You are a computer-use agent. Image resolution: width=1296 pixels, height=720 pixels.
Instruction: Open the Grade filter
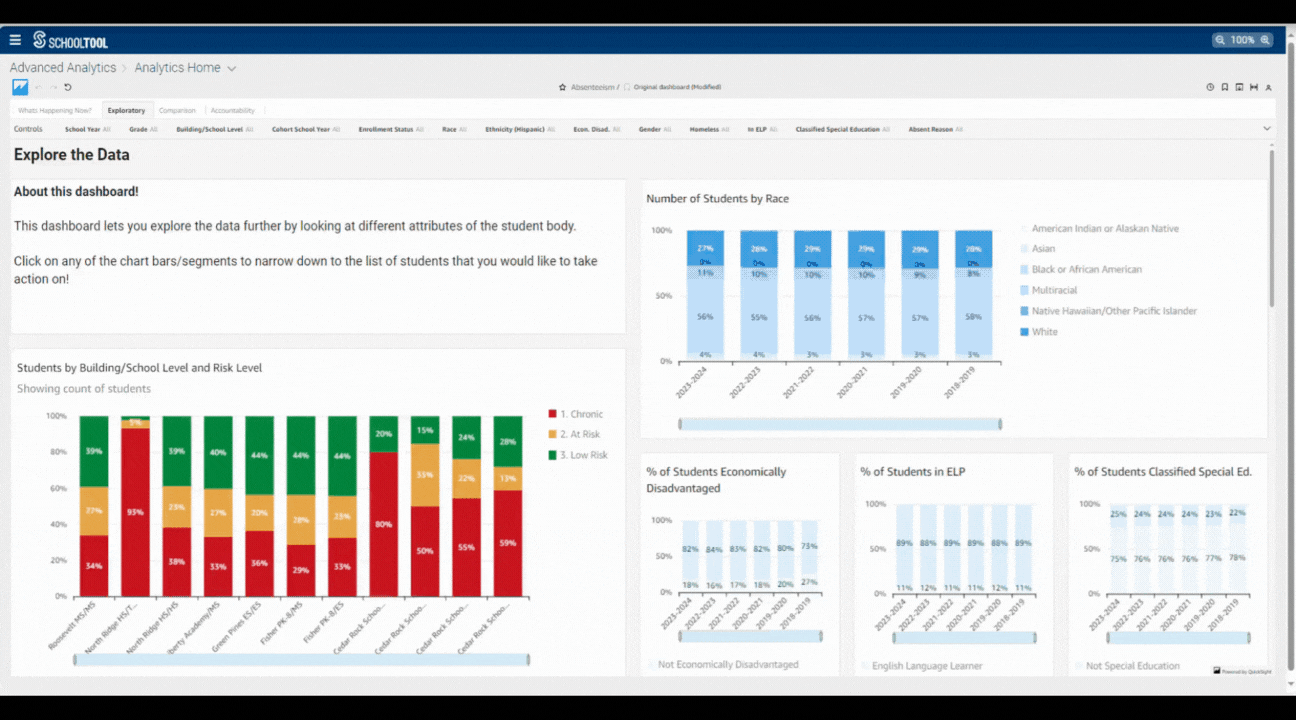pos(143,129)
